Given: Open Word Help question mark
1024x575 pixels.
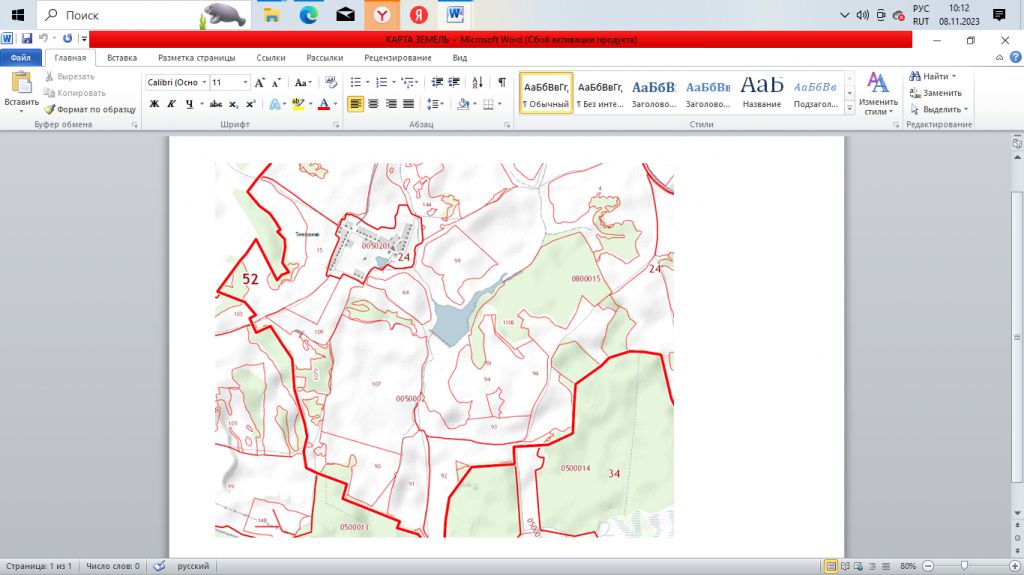Looking at the screenshot, I should click(1016, 58).
